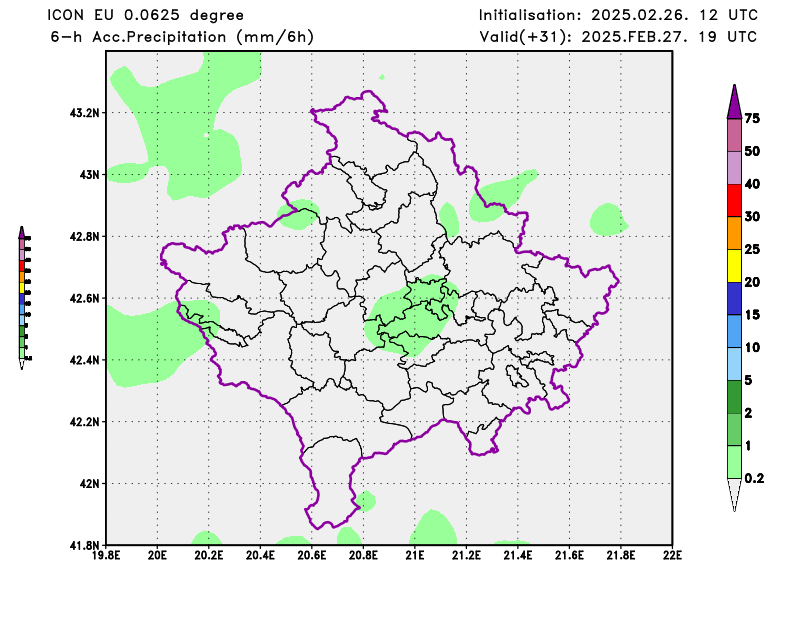Viewport: 800px width, 618px height.
Task: Click the longitude label "21.6E"
Action: (x=569, y=555)
